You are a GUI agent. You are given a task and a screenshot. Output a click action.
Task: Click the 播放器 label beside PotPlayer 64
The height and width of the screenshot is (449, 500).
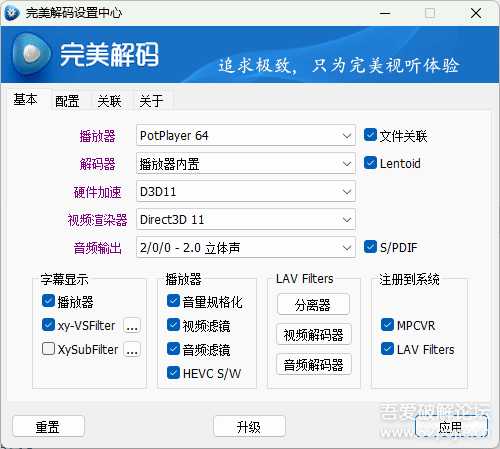coord(97,136)
